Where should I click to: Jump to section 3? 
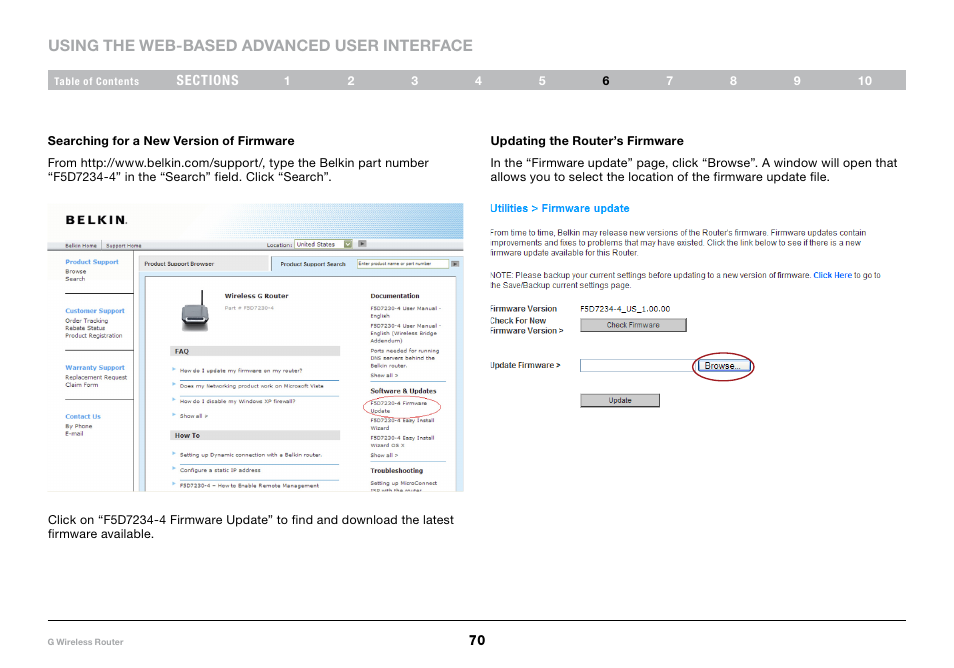(x=414, y=81)
